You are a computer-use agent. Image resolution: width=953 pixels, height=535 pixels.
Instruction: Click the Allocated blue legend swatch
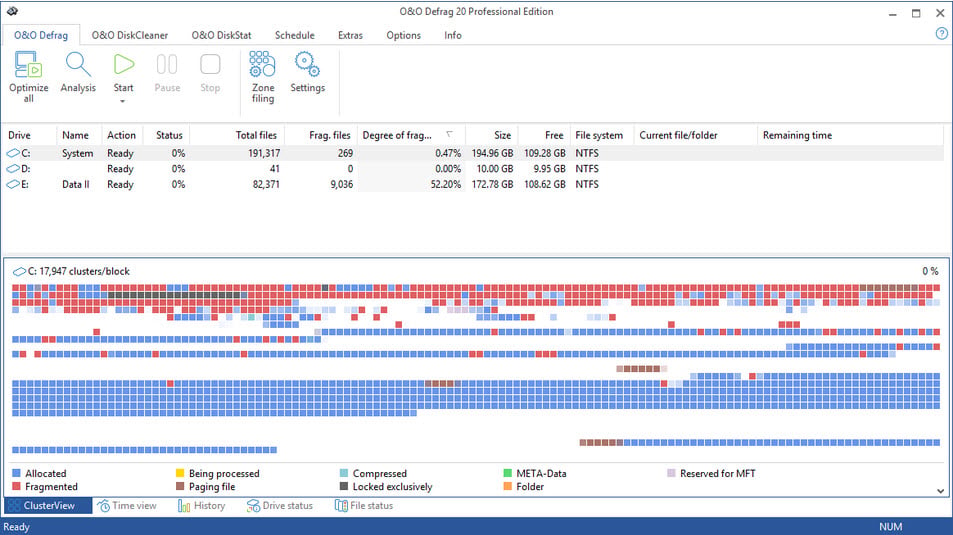click(16, 473)
